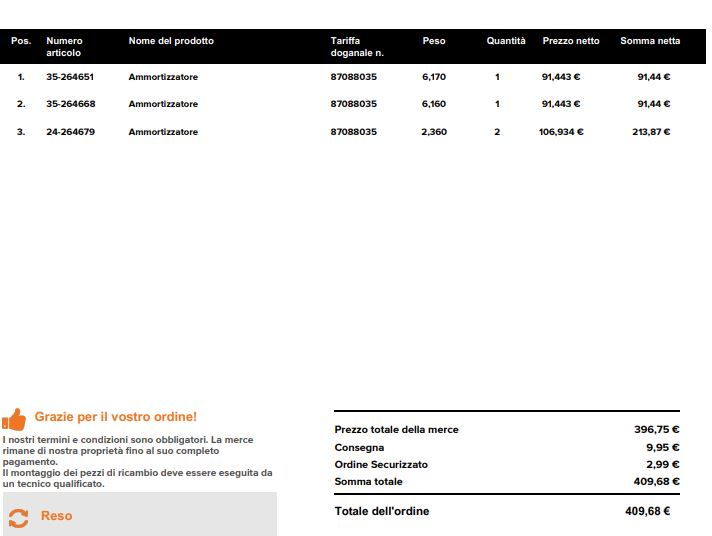Viewport: 712px width, 536px height.
Task: Select position number 2.
Action: pos(21,104)
